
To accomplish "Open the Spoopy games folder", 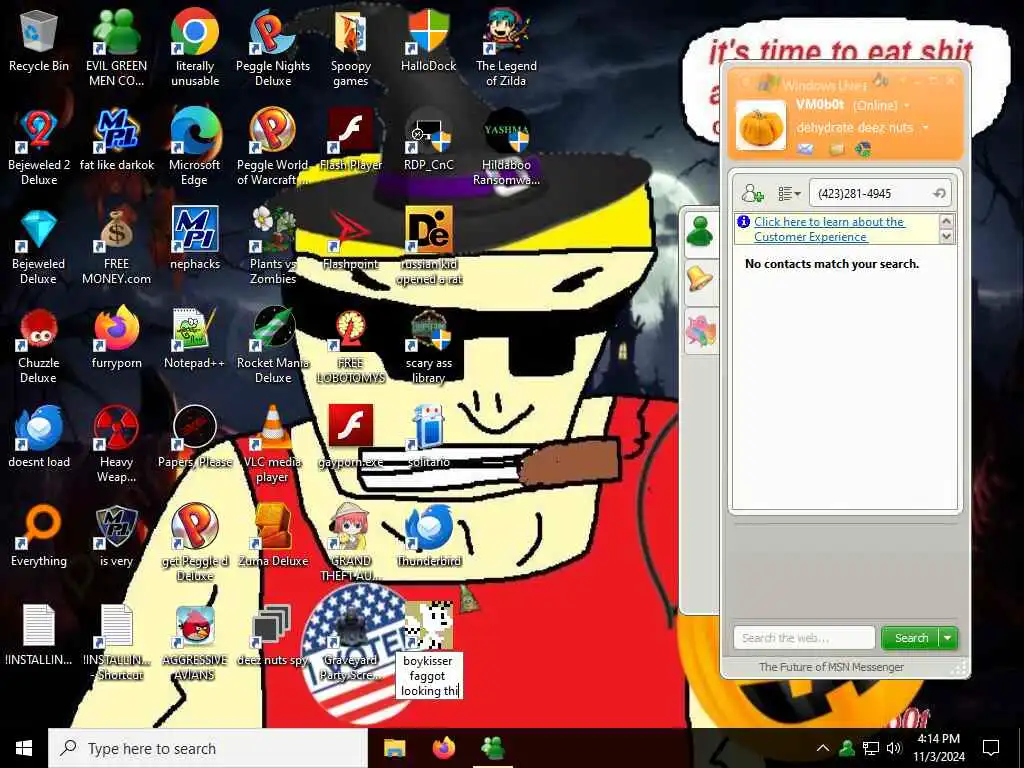I will pos(351,48).
